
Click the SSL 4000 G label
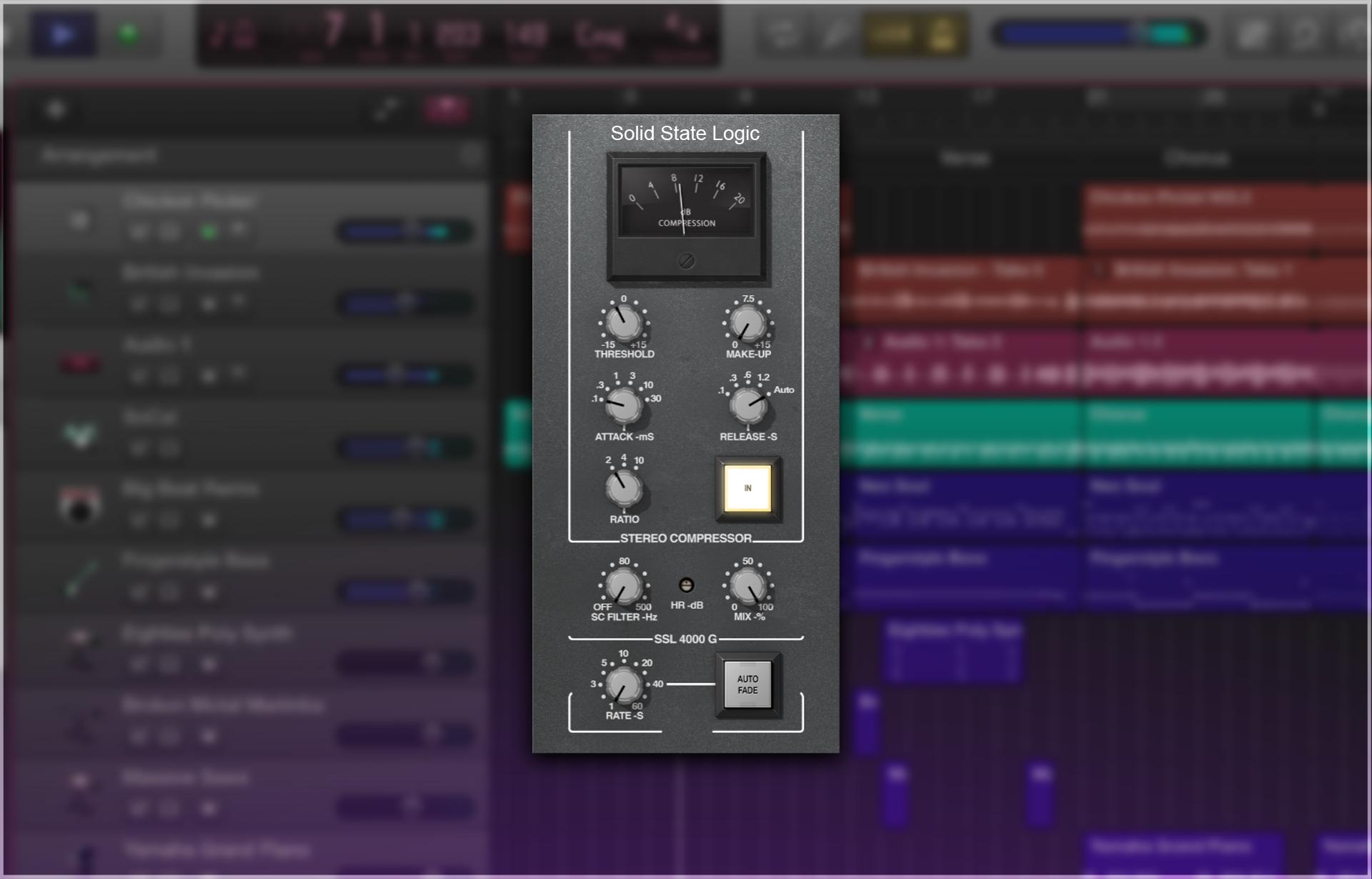685,639
